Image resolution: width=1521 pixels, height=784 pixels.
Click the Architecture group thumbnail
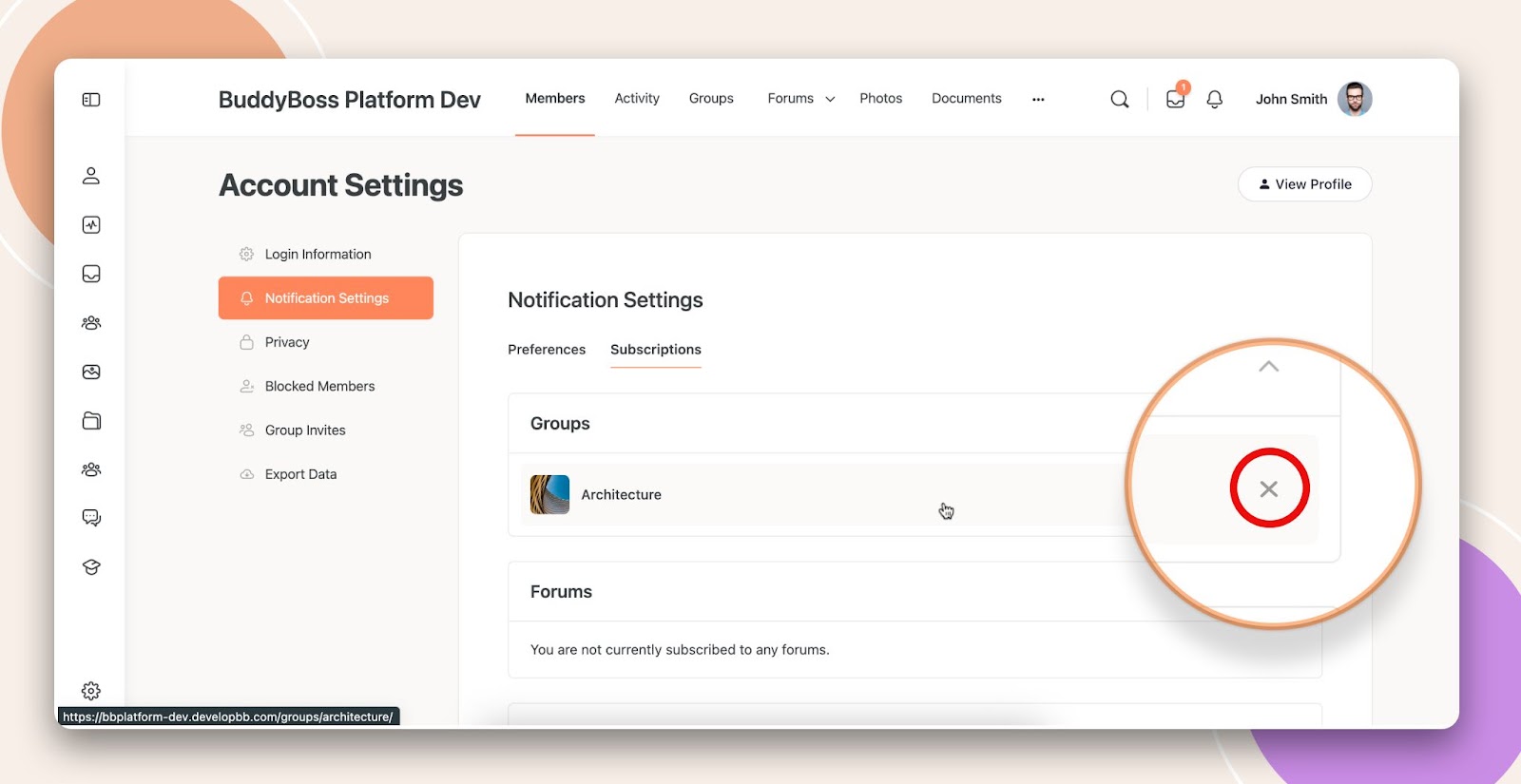click(549, 495)
